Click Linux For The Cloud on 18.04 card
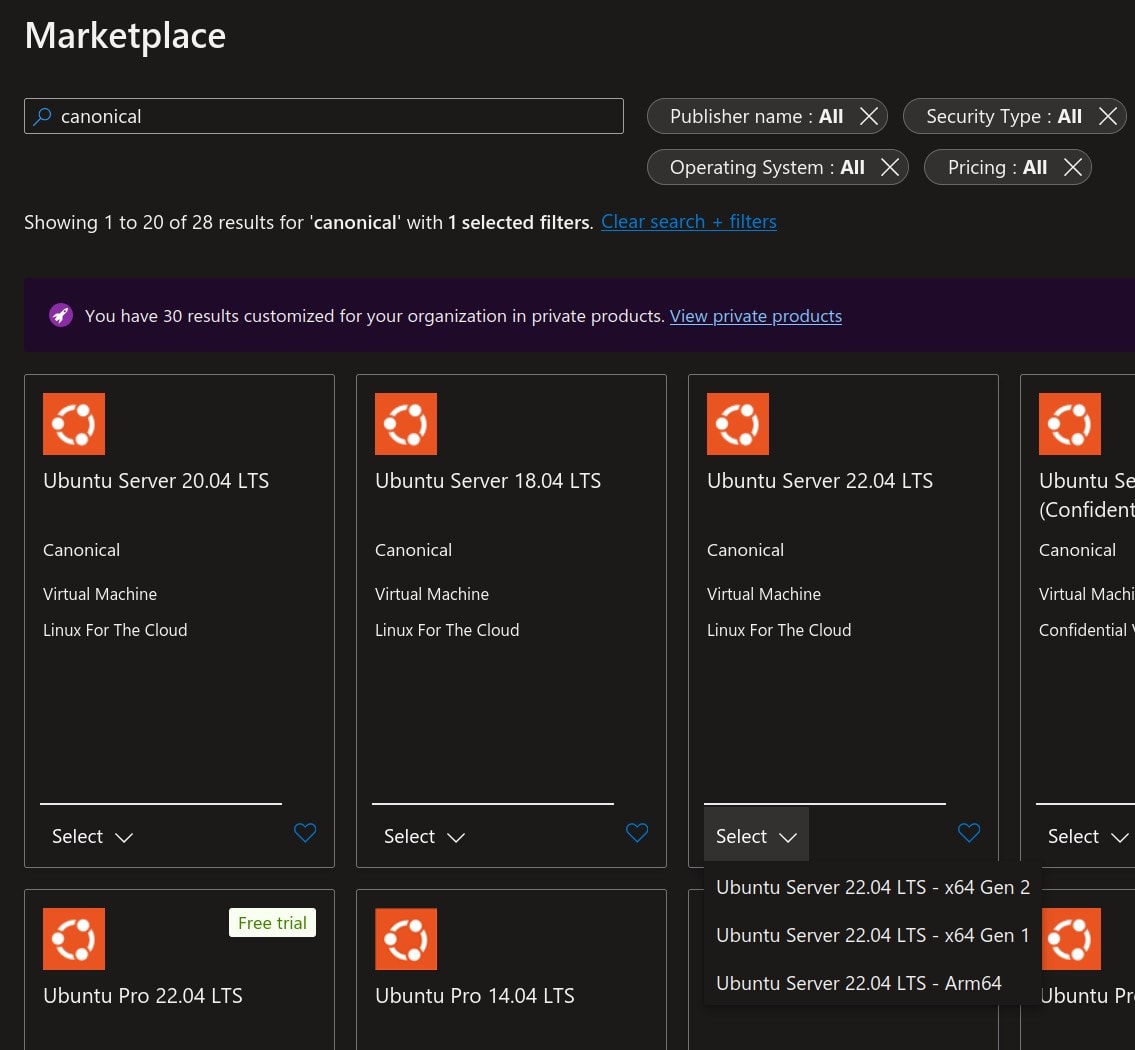Image resolution: width=1135 pixels, height=1050 pixels. point(447,630)
